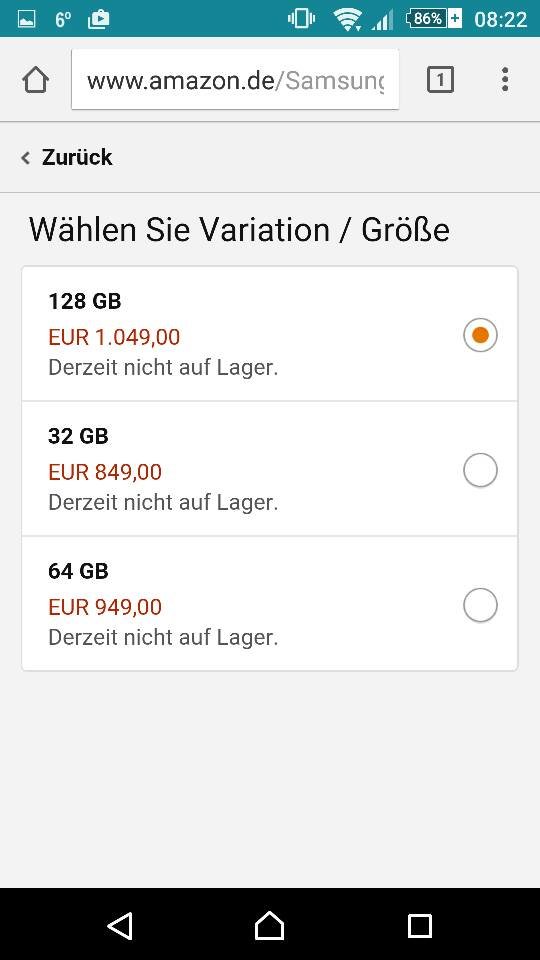Select the 32 GB radio button
The image size is (540, 960).
click(x=480, y=470)
